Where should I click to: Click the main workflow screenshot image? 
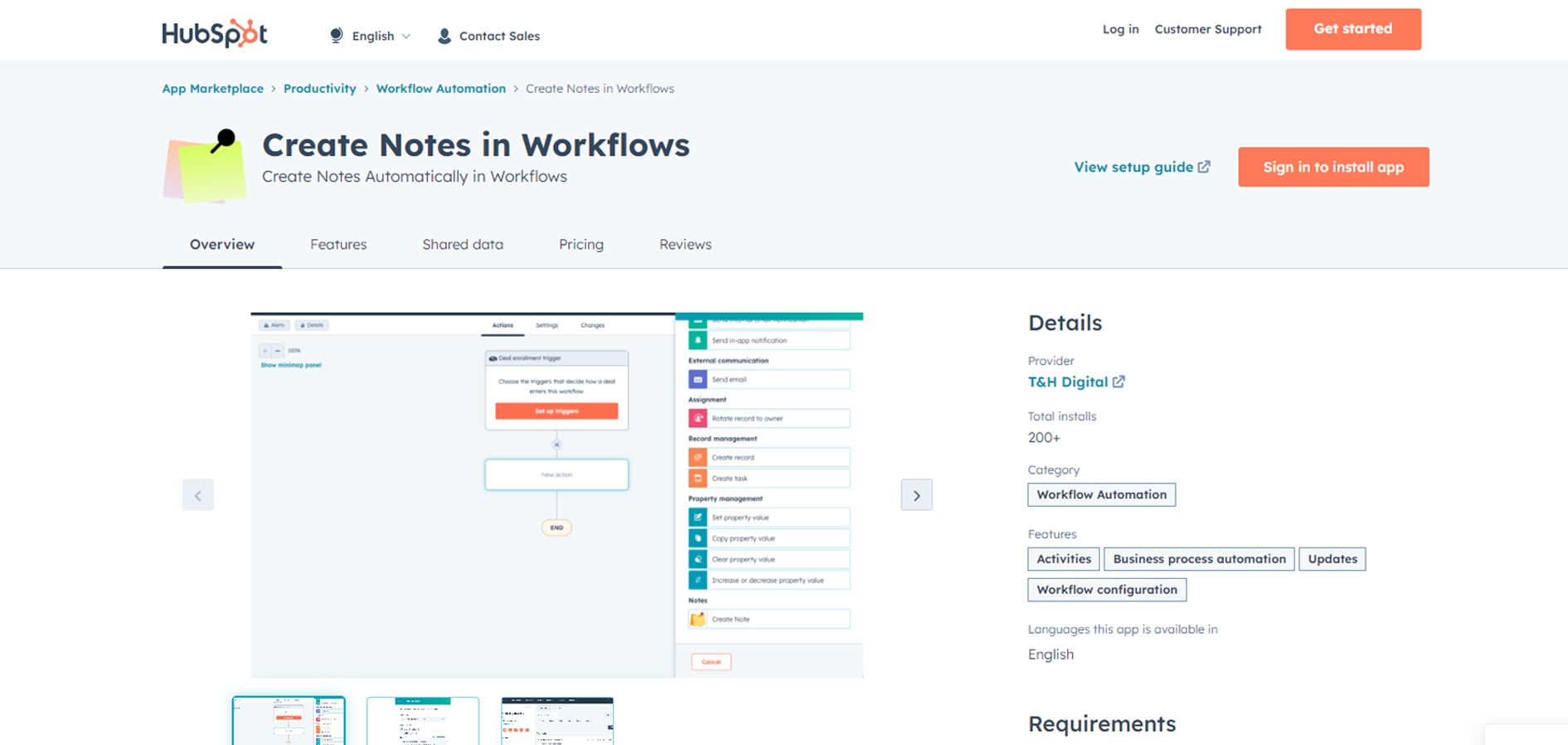coord(557,495)
